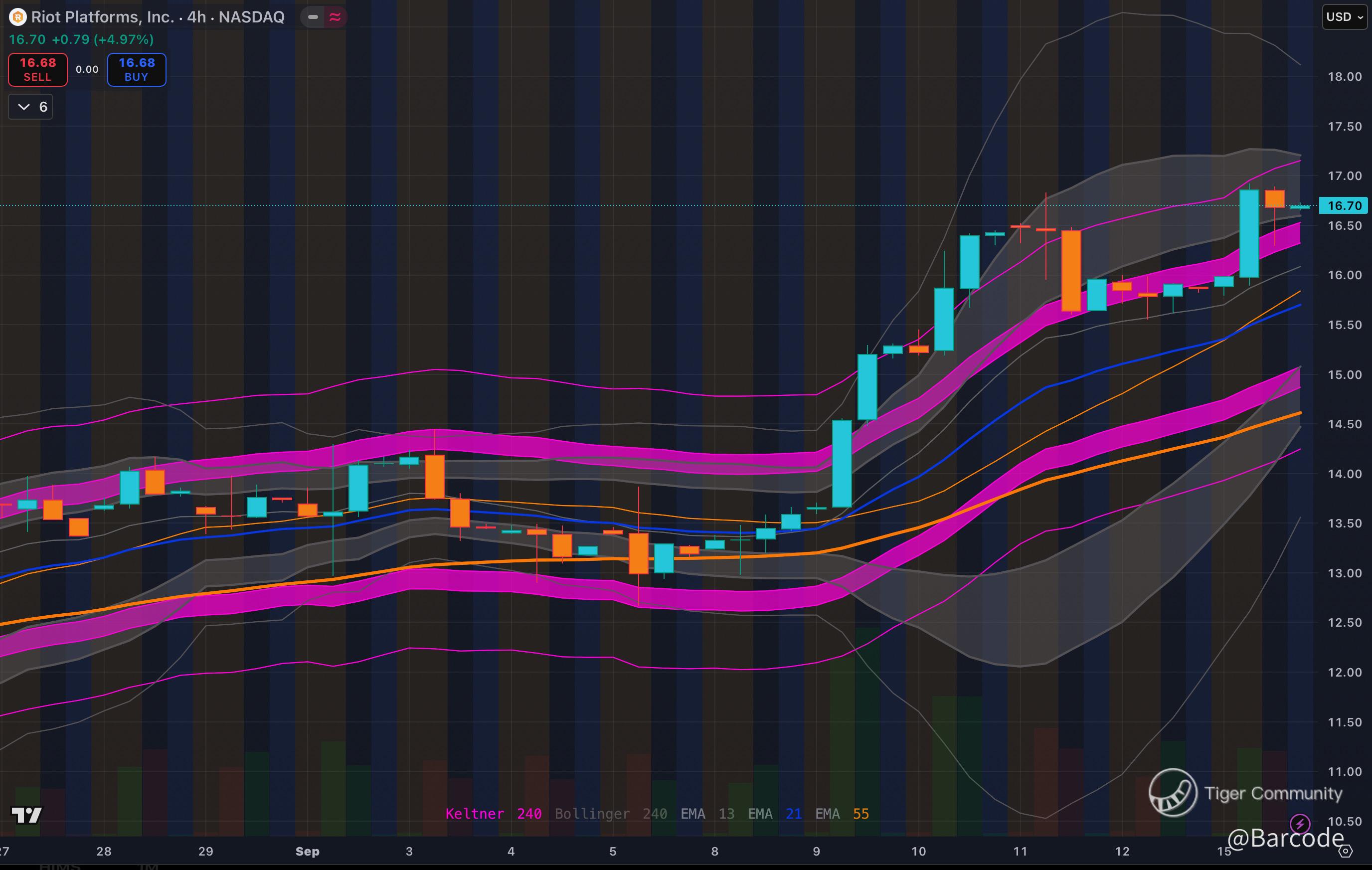Click the EMA 55 orange label
Screen dimensions: 1372x870
point(842,814)
